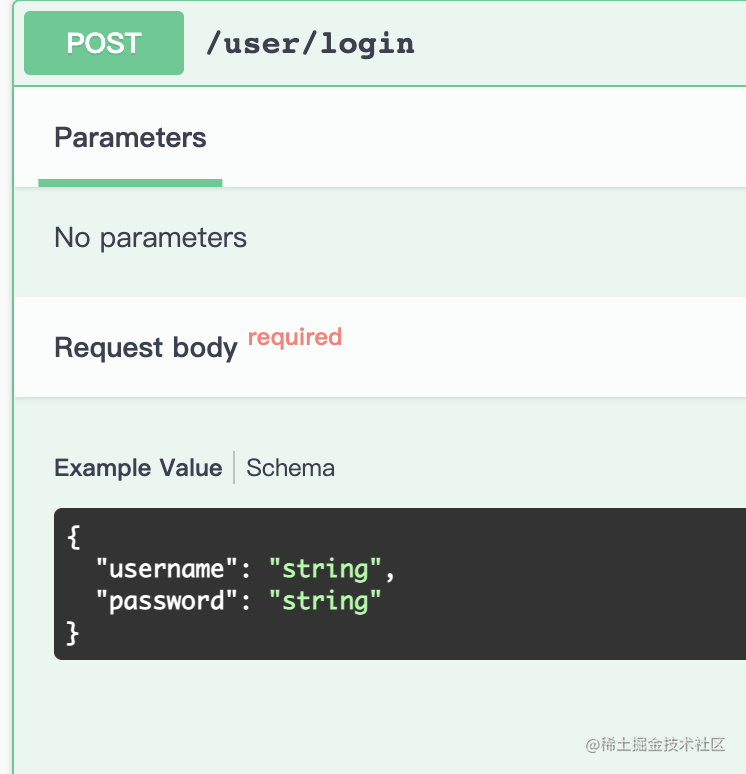
Task: Click the comma after username's string value
Action: 390,571
